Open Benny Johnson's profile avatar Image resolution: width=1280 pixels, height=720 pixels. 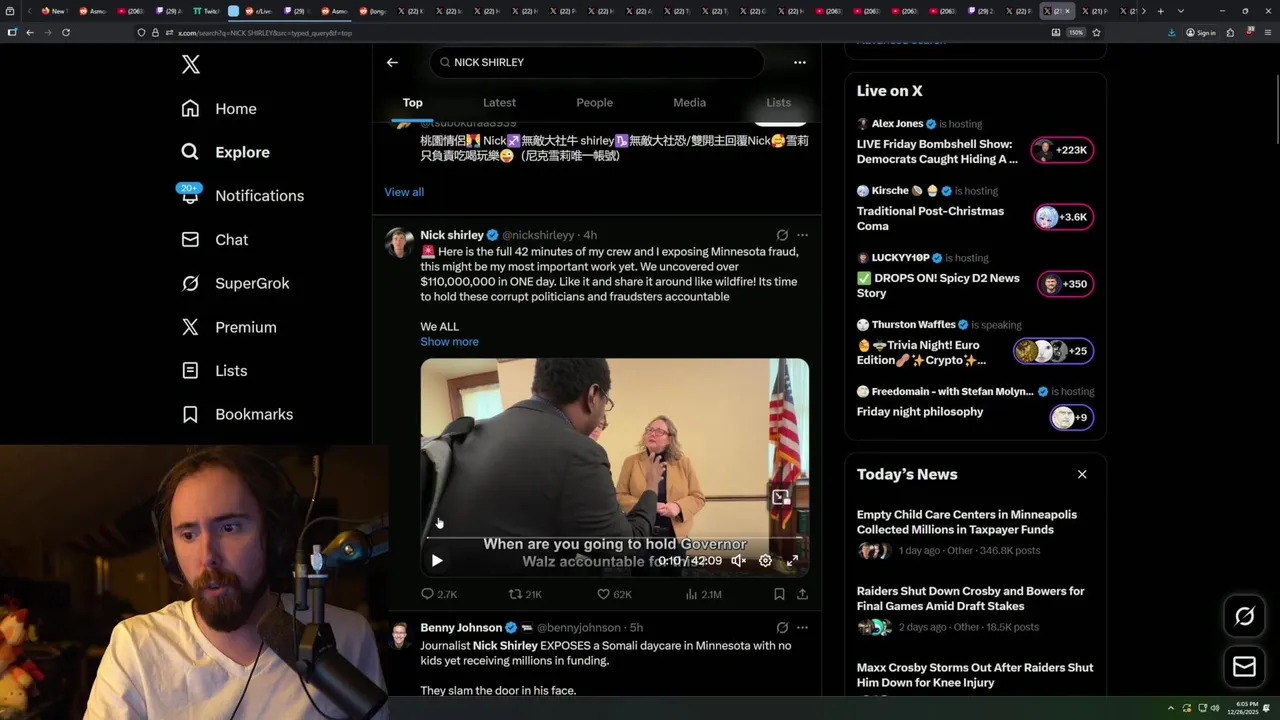(399, 635)
